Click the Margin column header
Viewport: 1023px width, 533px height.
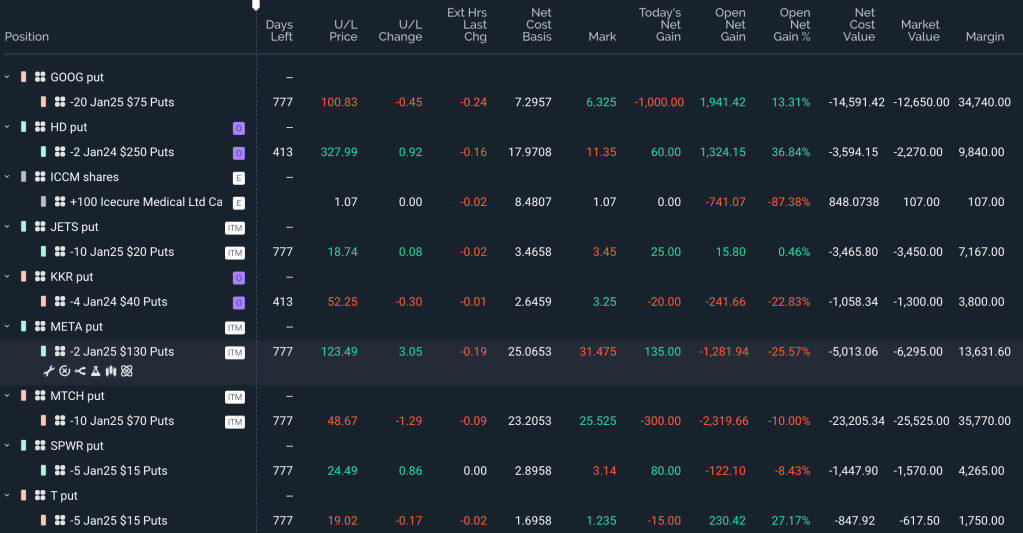[x=984, y=37]
